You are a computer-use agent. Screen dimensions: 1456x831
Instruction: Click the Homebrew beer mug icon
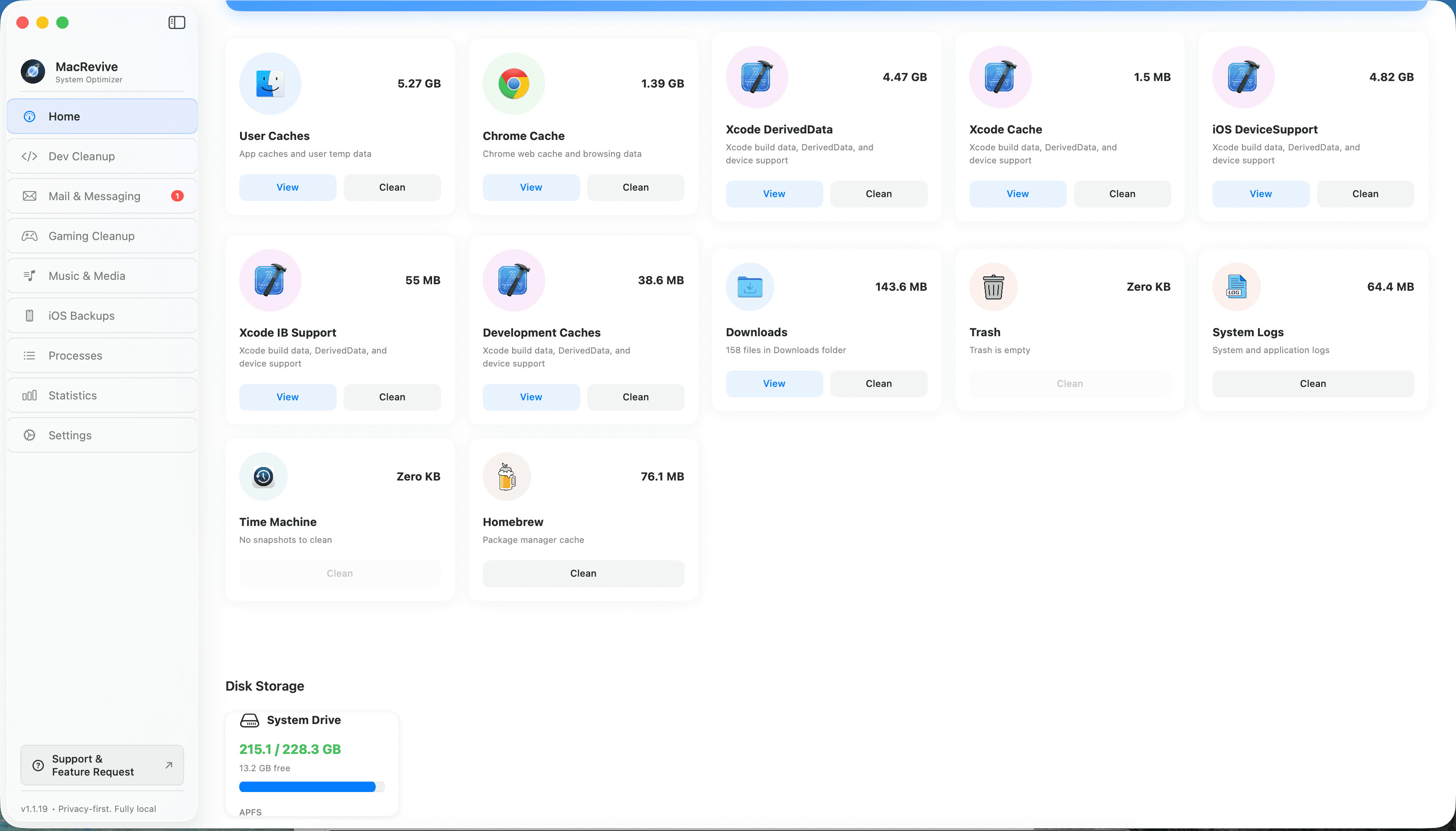click(x=507, y=476)
